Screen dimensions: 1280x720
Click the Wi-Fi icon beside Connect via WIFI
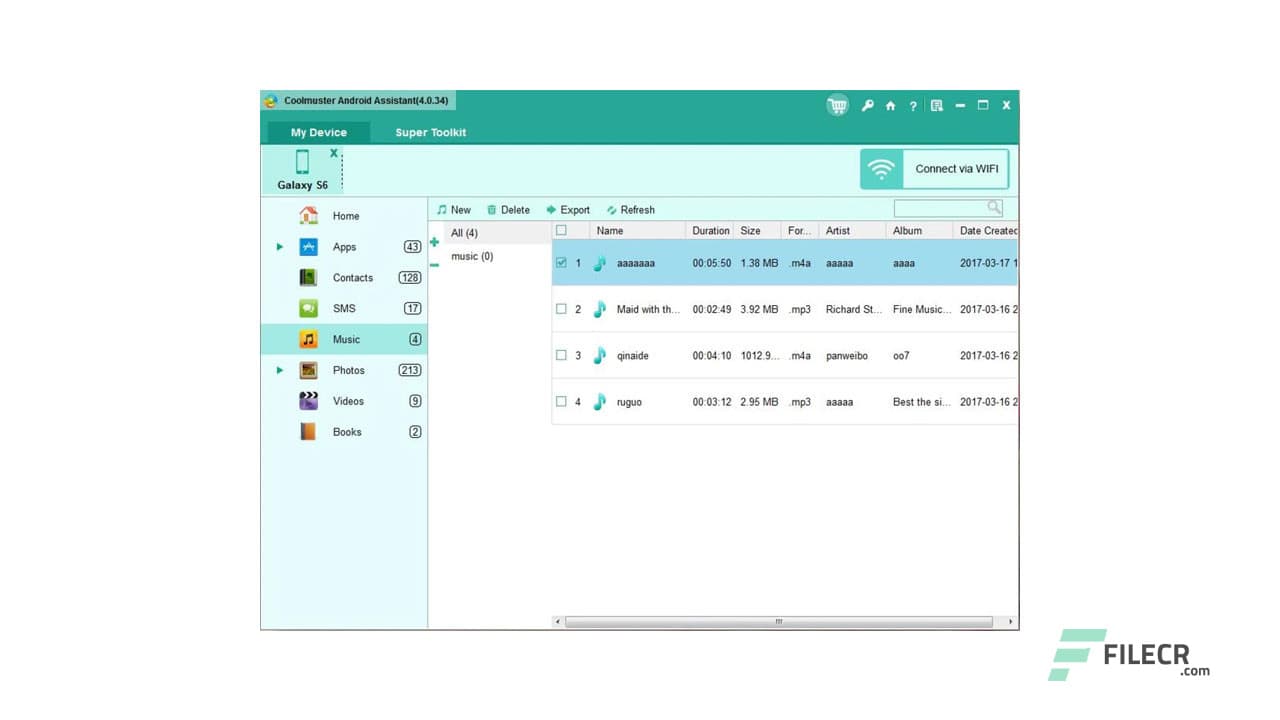pyautogui.click(x=881, y=168)
